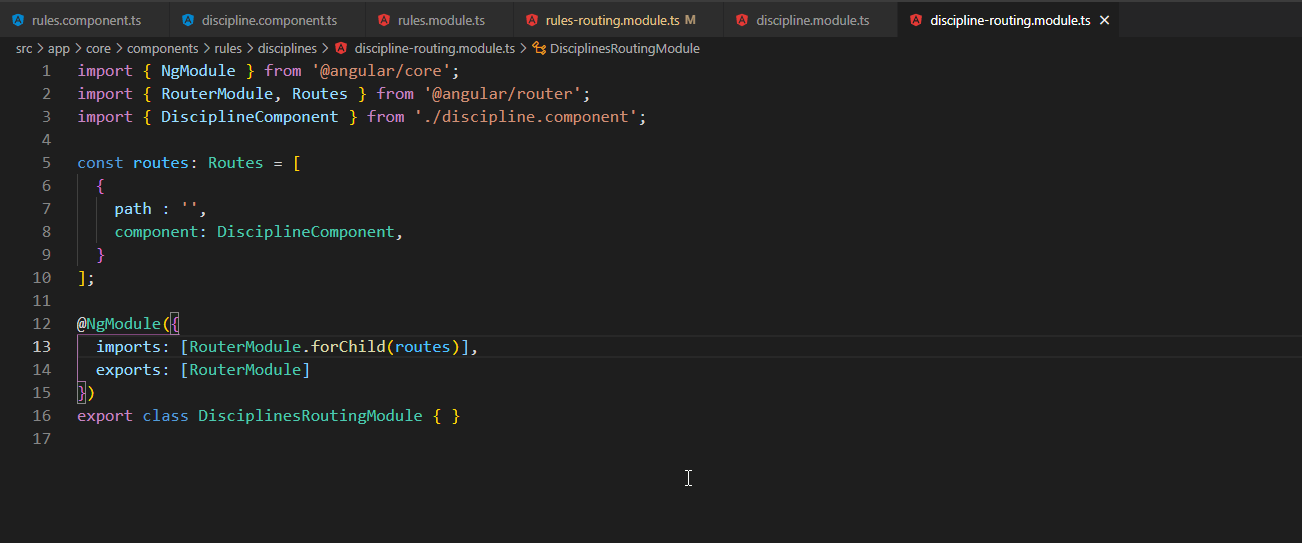Click the Angular icon in the breadcrumb

[341, 48]
